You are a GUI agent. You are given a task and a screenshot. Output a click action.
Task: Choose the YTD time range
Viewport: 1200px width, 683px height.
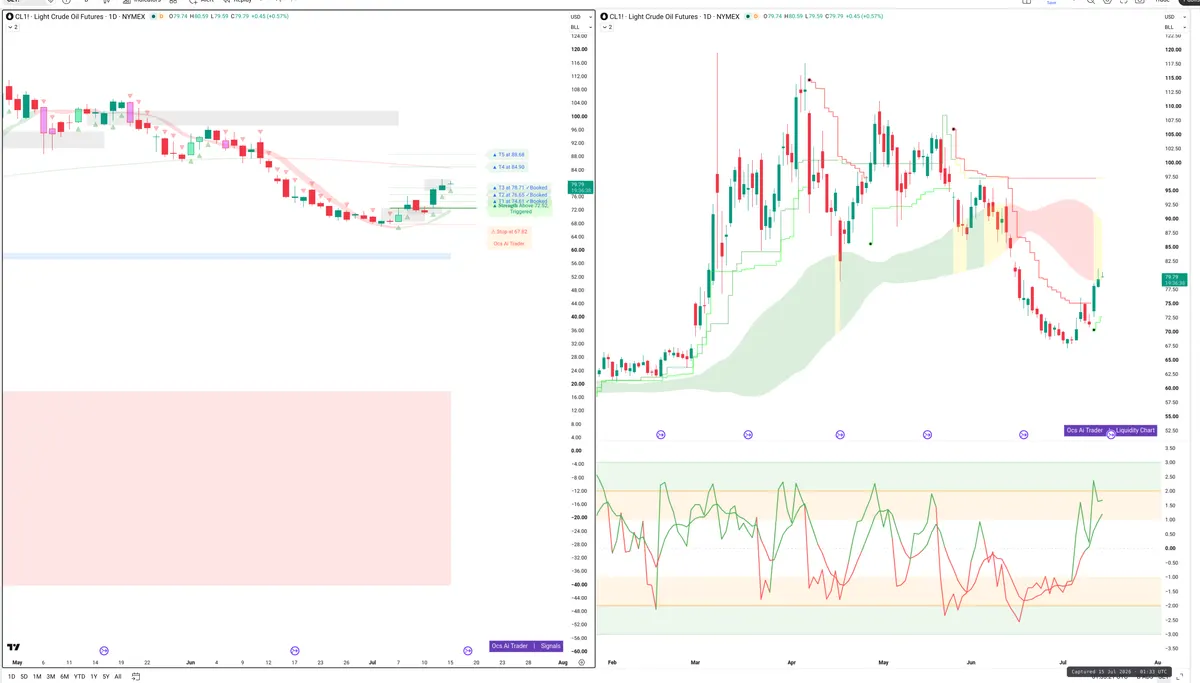(79, 676)
